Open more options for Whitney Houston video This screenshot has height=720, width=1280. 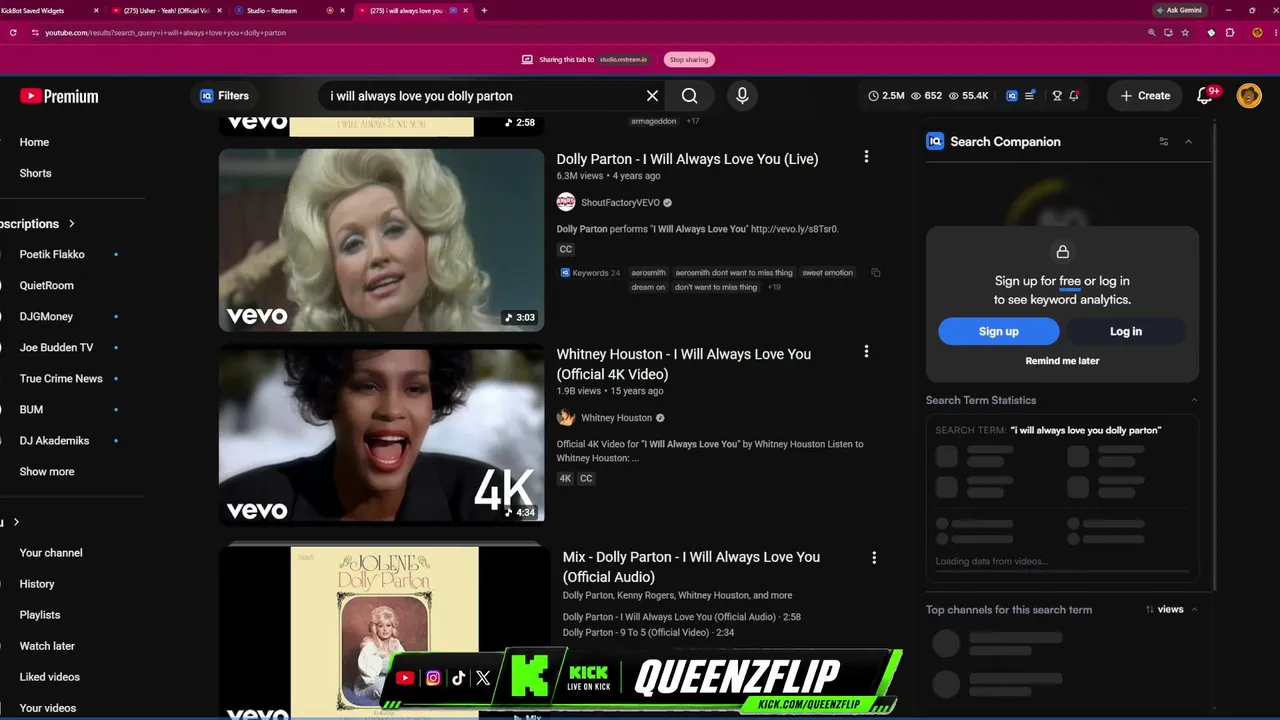(866, 352)
